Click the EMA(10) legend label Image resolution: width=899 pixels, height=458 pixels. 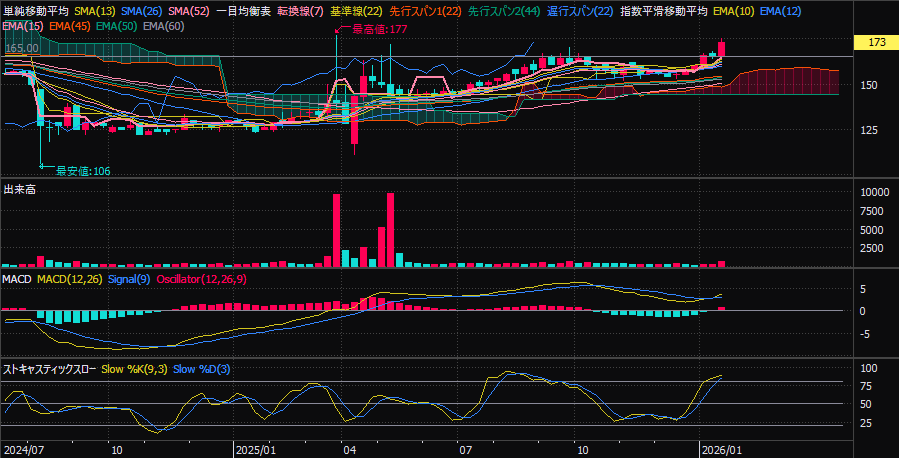click(x=733, y=11)
